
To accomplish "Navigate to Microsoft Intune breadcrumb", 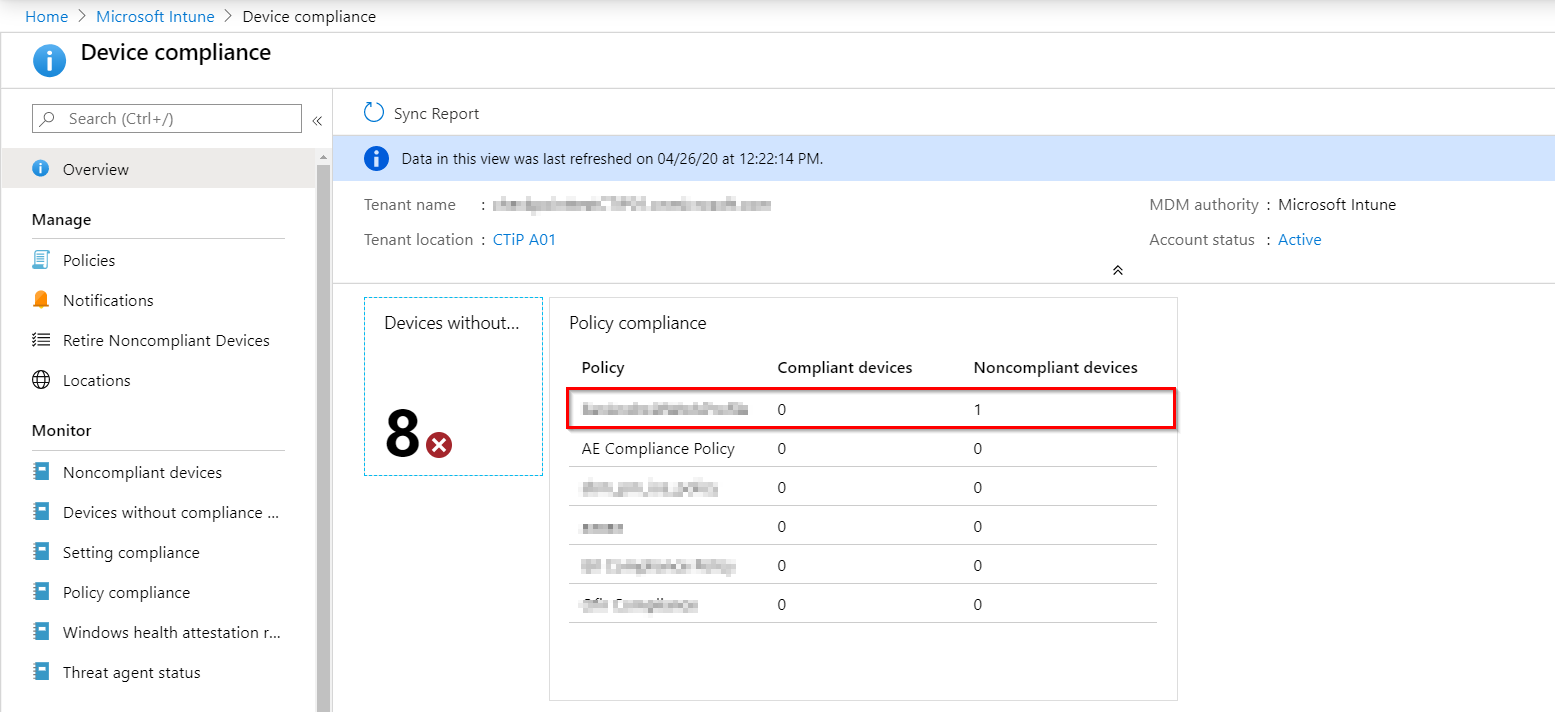I will click(155, 17).
